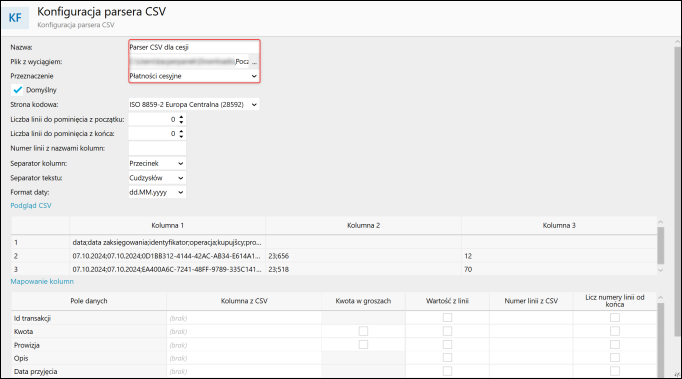Click the Kwota w groszach column header
This screenshot has height=379, width=682.
pos(363,301)
